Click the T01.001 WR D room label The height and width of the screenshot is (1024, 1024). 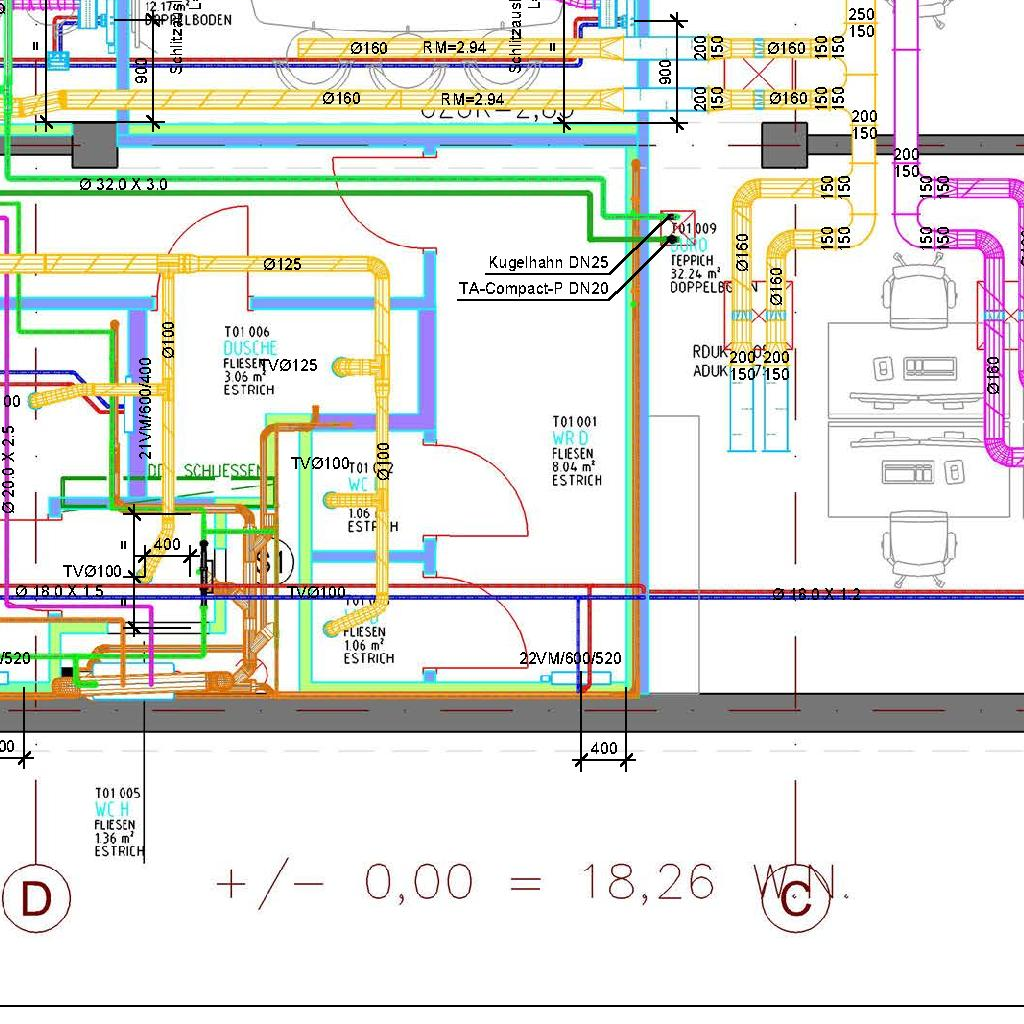point(577,451)
